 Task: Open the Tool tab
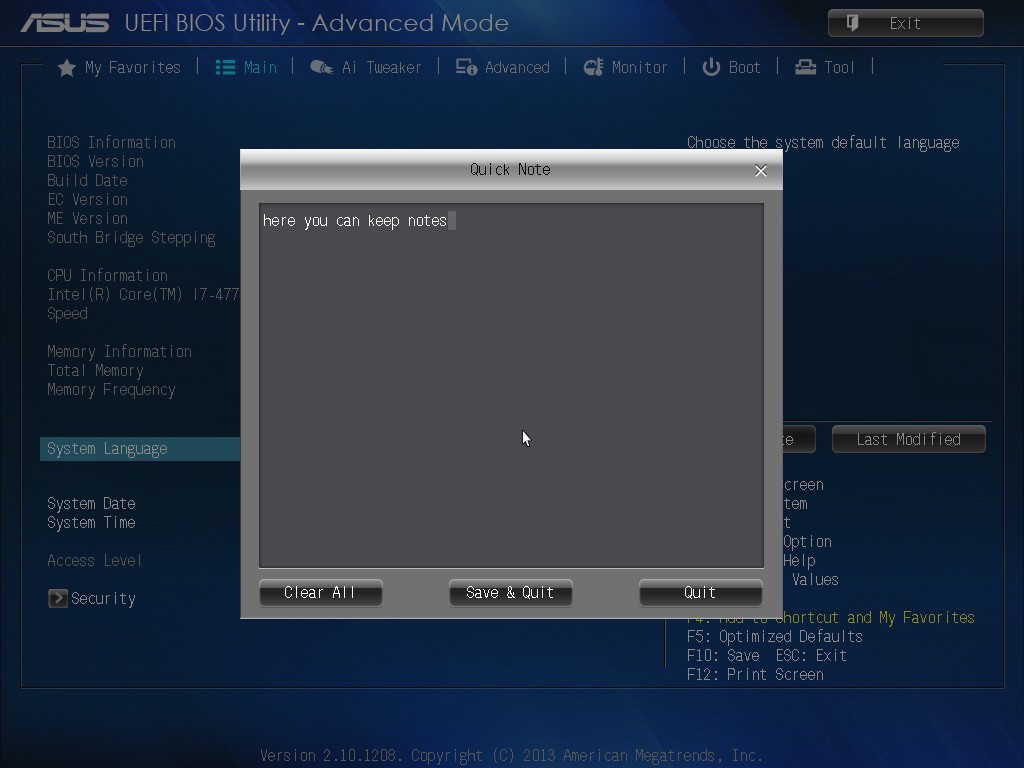(825, 67)
